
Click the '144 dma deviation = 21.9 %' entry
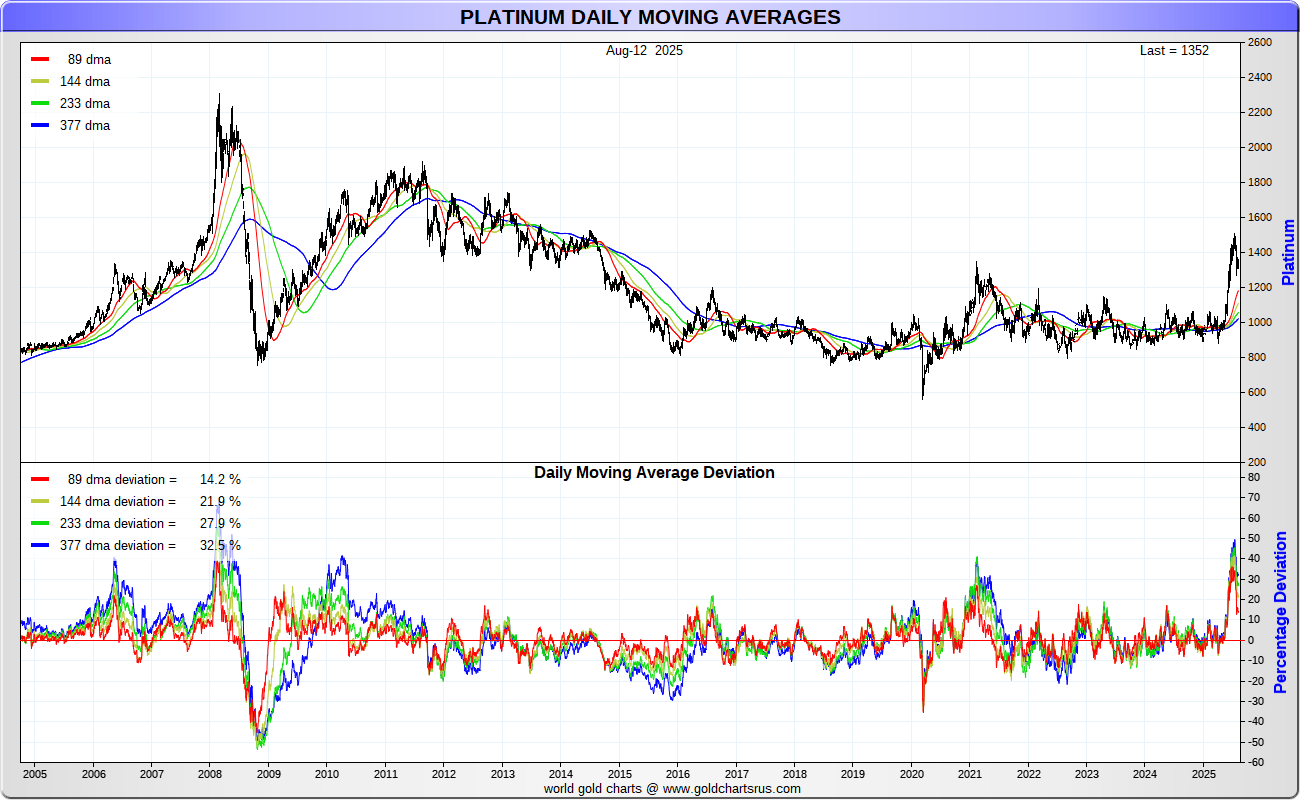click(150, 501)
